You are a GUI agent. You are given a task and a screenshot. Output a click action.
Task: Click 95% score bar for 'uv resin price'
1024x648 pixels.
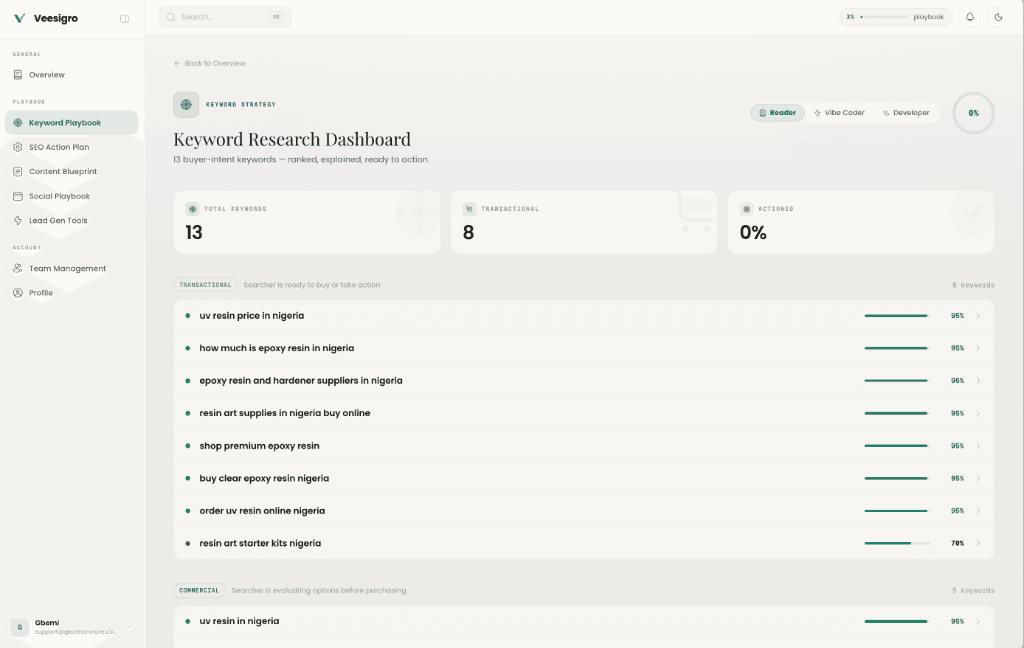[897, 316]
